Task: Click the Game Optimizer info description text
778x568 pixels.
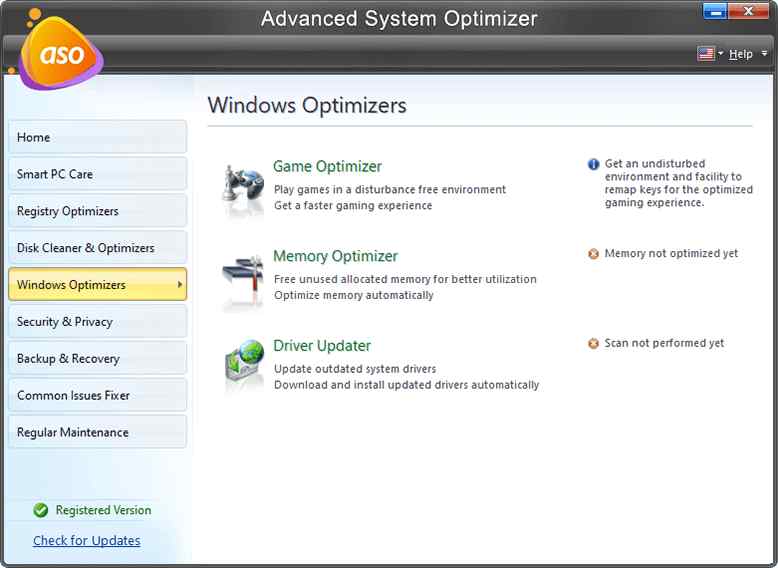Action: (x=679, y=183)
